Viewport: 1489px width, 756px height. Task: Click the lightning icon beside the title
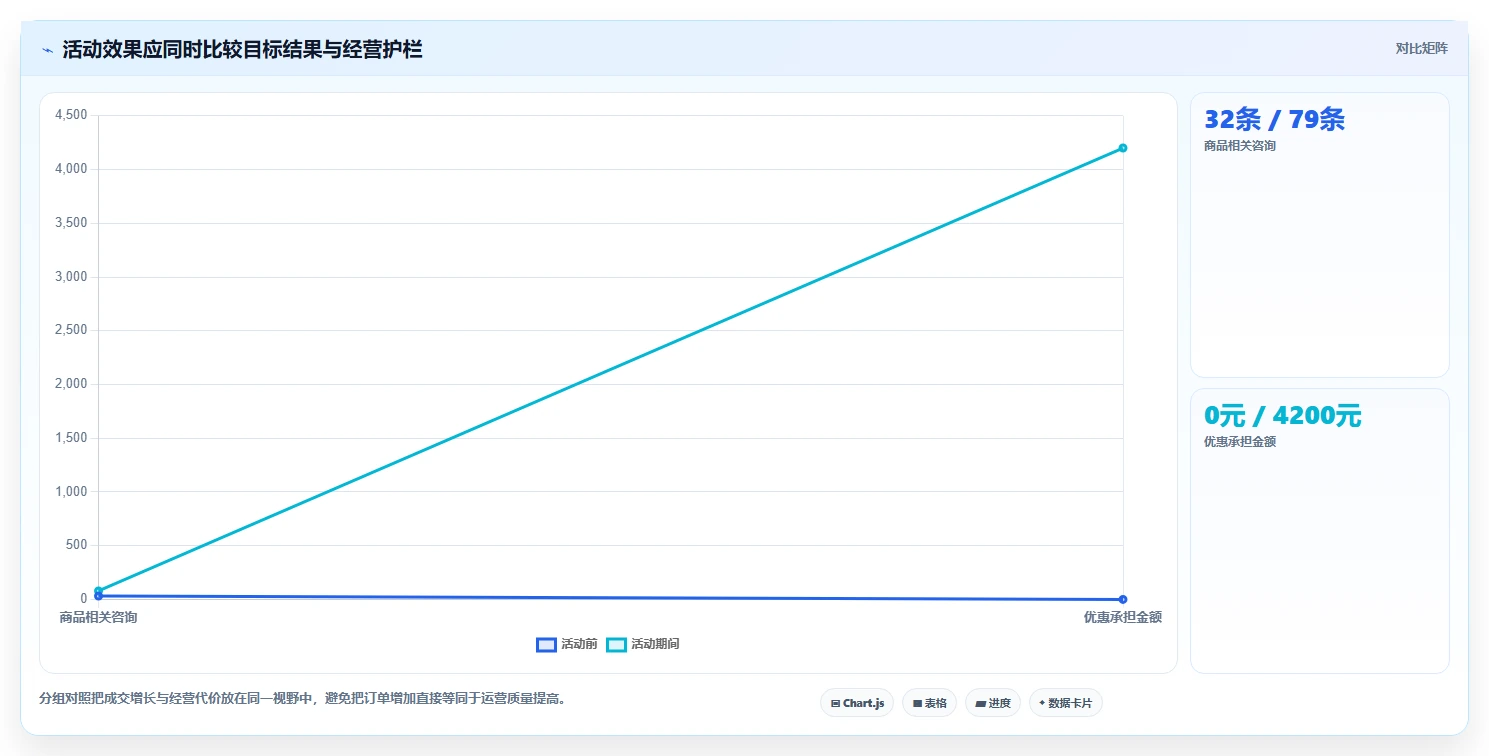[47, 50]
